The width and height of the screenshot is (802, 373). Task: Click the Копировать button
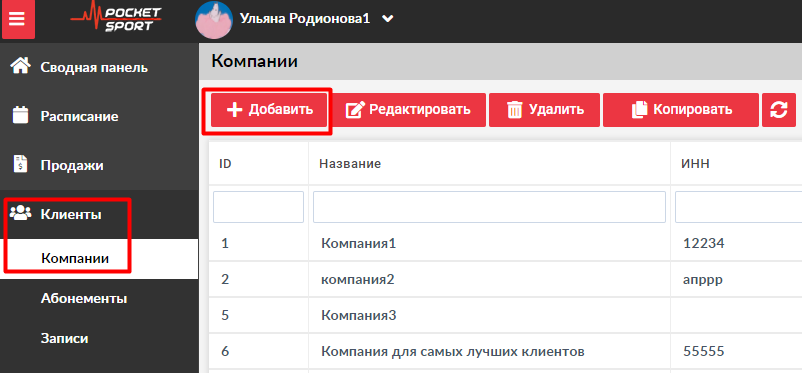click(681, 109)
